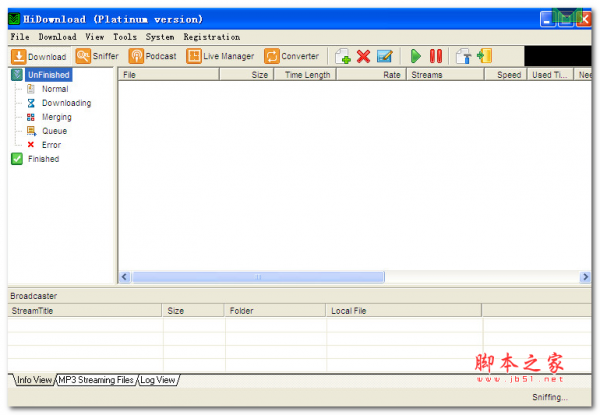Open the Download menu
Screen dimensions: 600x415
[x=57, y=37]
